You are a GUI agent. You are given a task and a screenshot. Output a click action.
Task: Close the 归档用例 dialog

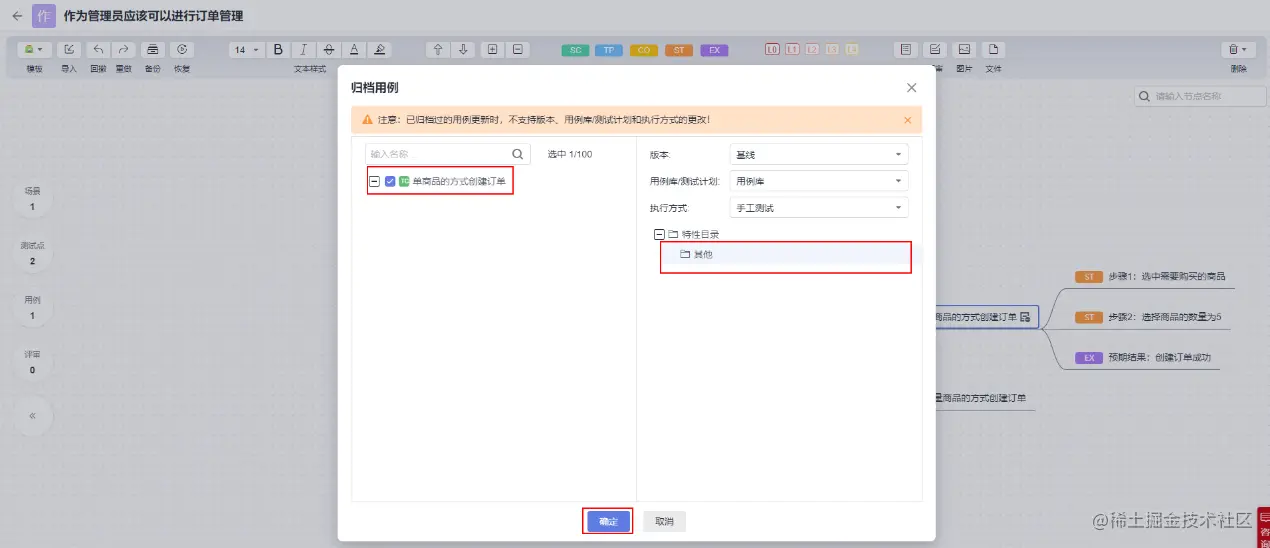pos(911,87)
